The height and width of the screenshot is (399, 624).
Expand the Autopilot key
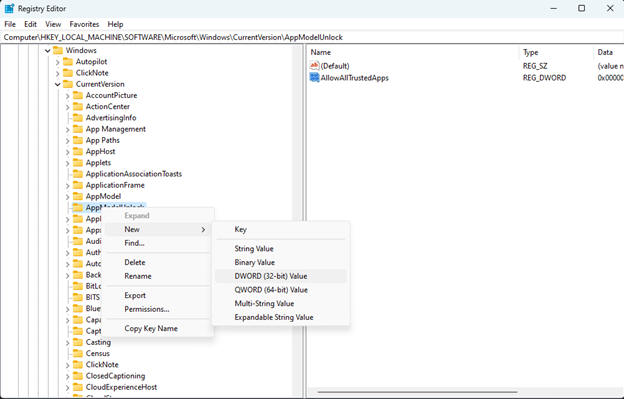click(57, 62)
